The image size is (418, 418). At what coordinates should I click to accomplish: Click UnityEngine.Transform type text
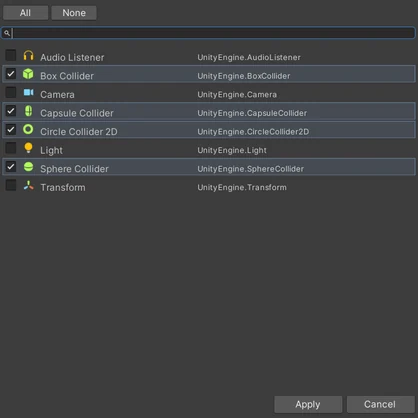[x=242, y=188]
